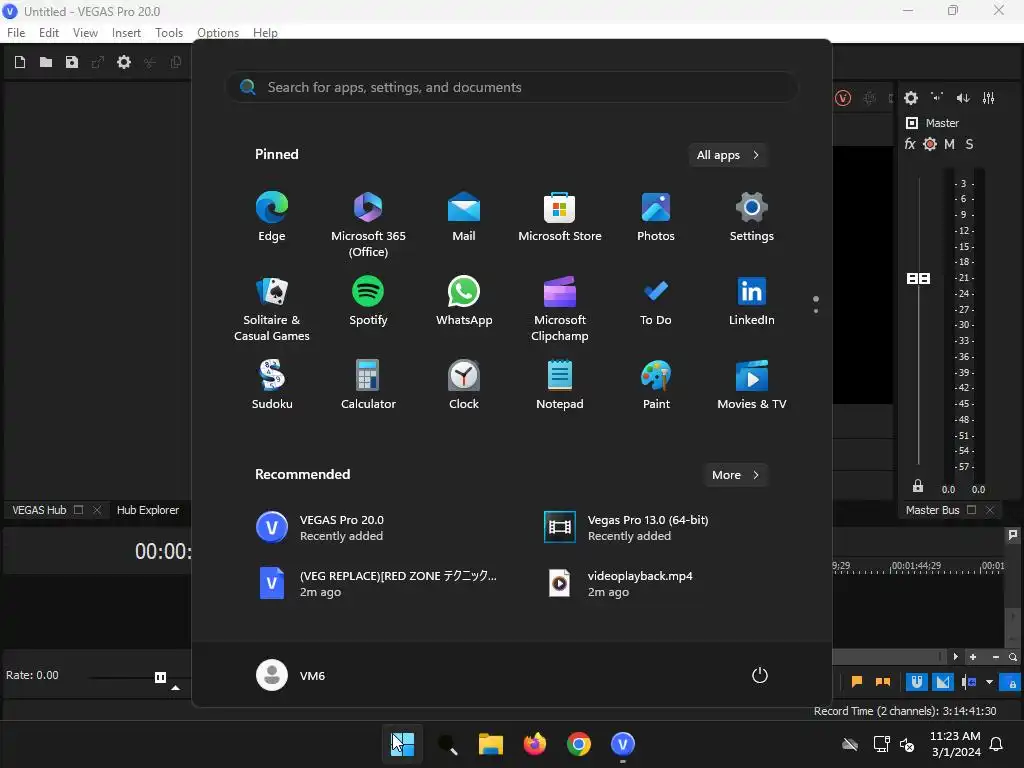Click the playback Rate slider handle
Viewport: 1024px width, 768px height.
pos(160,677)
